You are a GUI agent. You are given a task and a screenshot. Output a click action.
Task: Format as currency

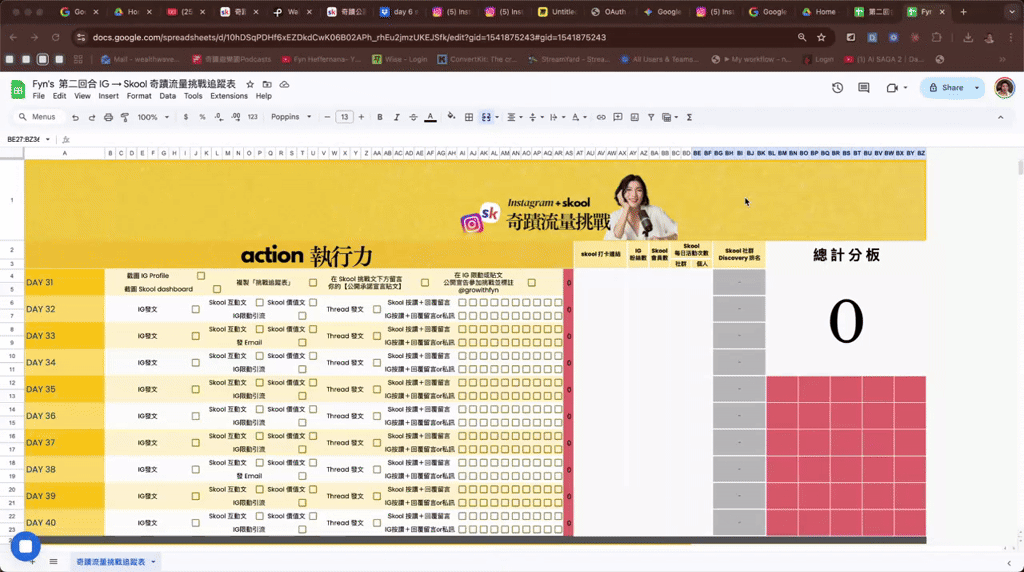(x=185, y=118)
